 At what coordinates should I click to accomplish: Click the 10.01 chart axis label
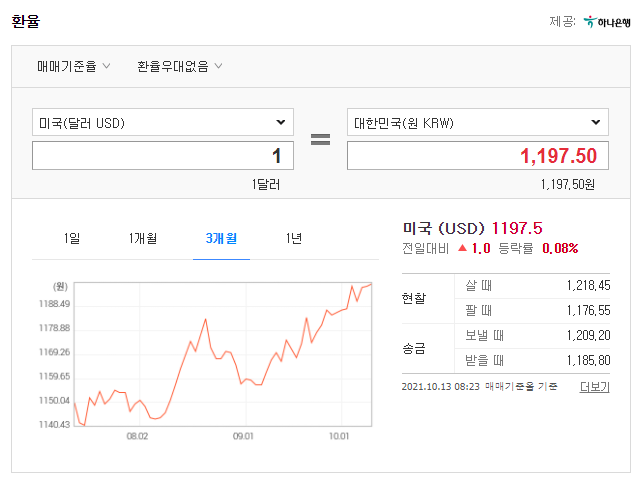point(339,436)
